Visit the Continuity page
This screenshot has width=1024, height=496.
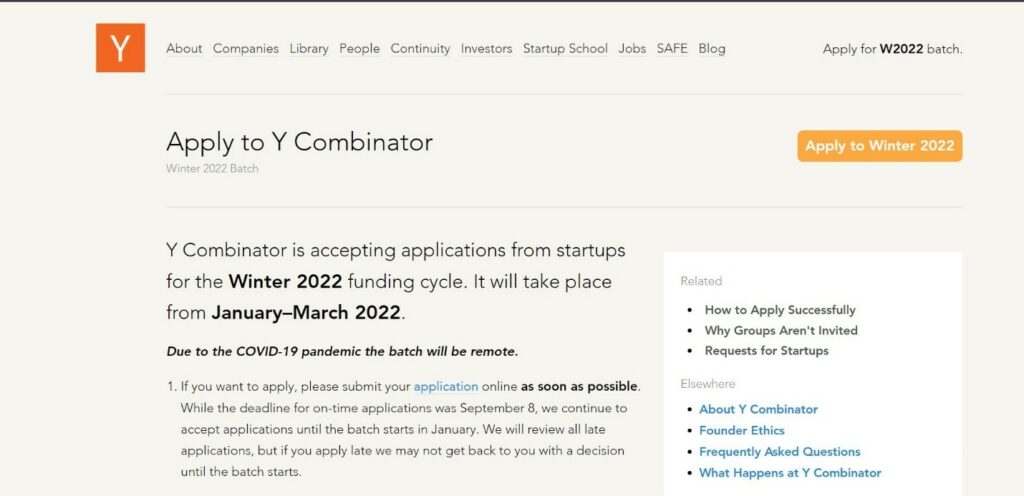click(420, 48)
